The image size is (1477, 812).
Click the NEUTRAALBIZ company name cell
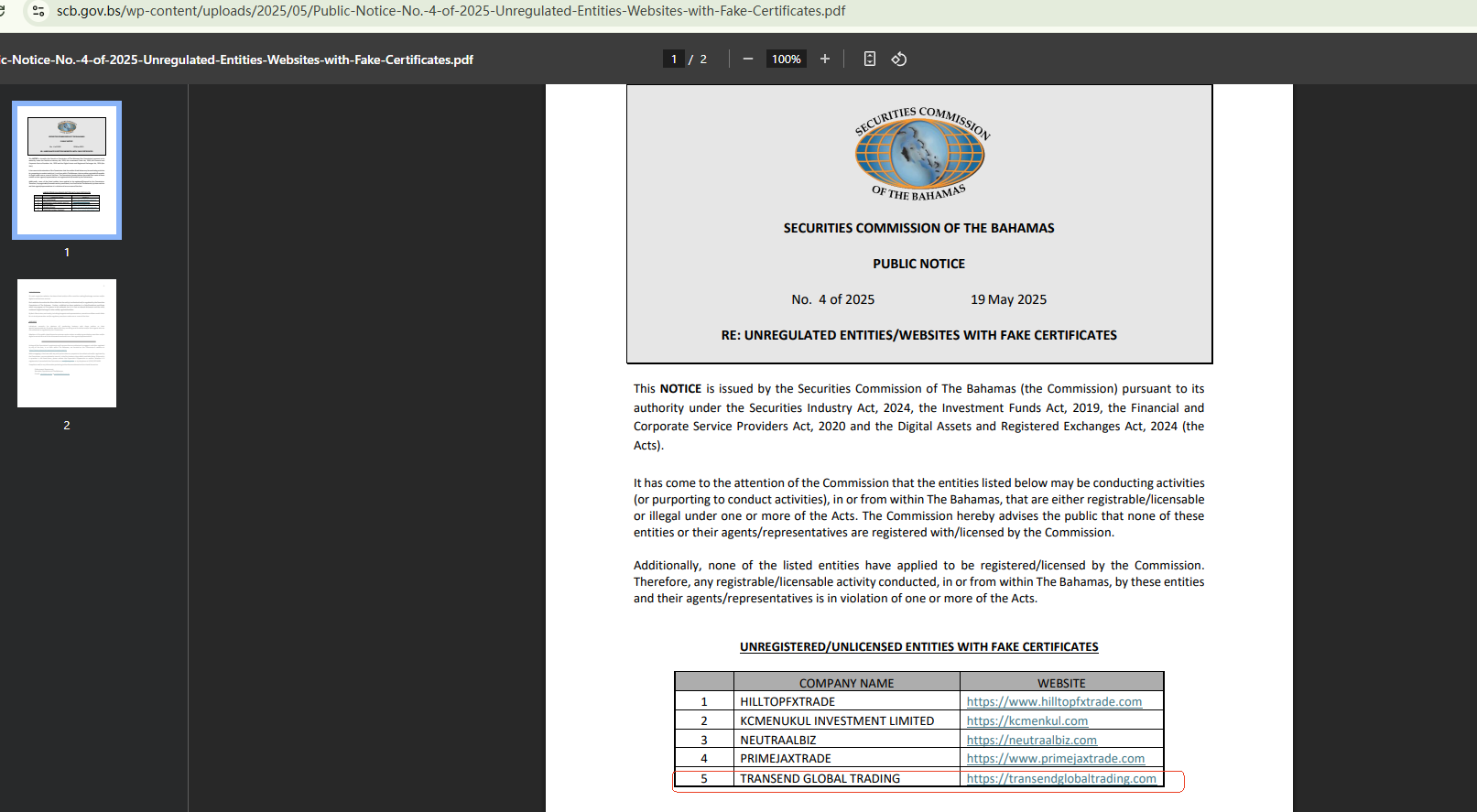pyautogui.click(x=847, y=741)
